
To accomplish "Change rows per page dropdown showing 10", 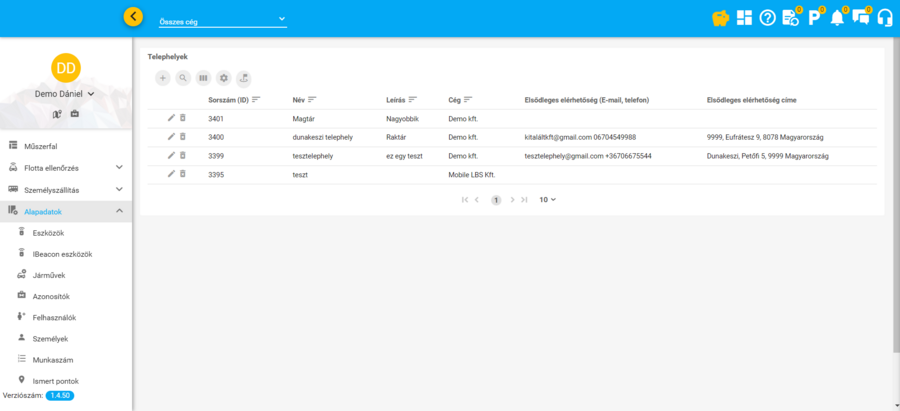I will click(x=547, y=200).
